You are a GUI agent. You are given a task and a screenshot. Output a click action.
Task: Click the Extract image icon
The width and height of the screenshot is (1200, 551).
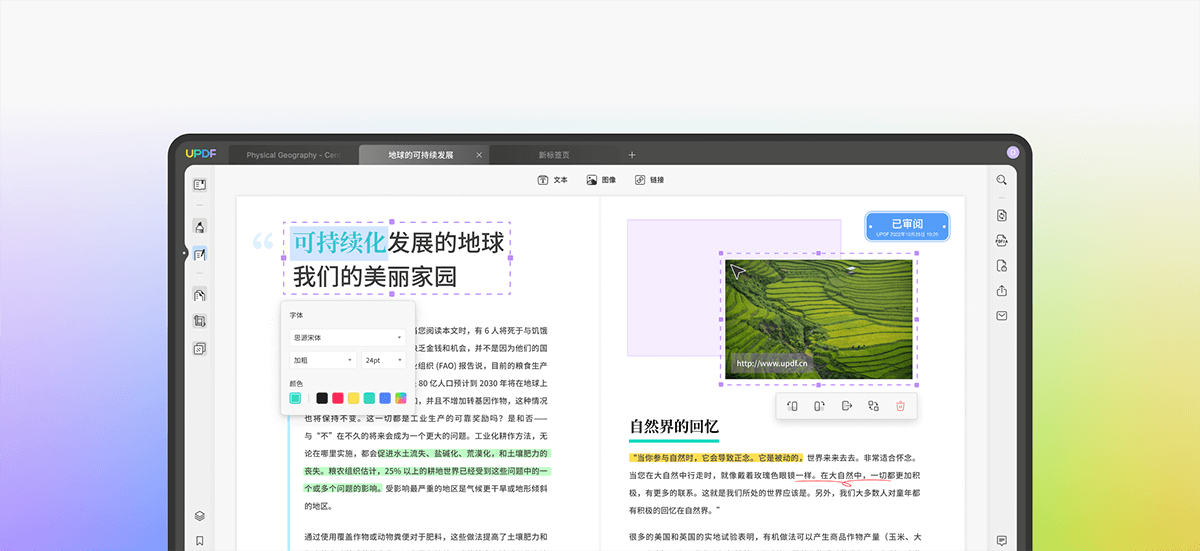coord(846,406)
